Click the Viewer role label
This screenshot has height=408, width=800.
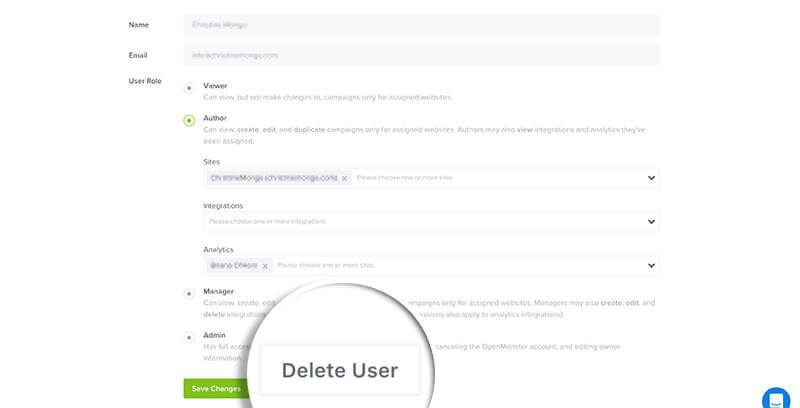tap(215, 86)
